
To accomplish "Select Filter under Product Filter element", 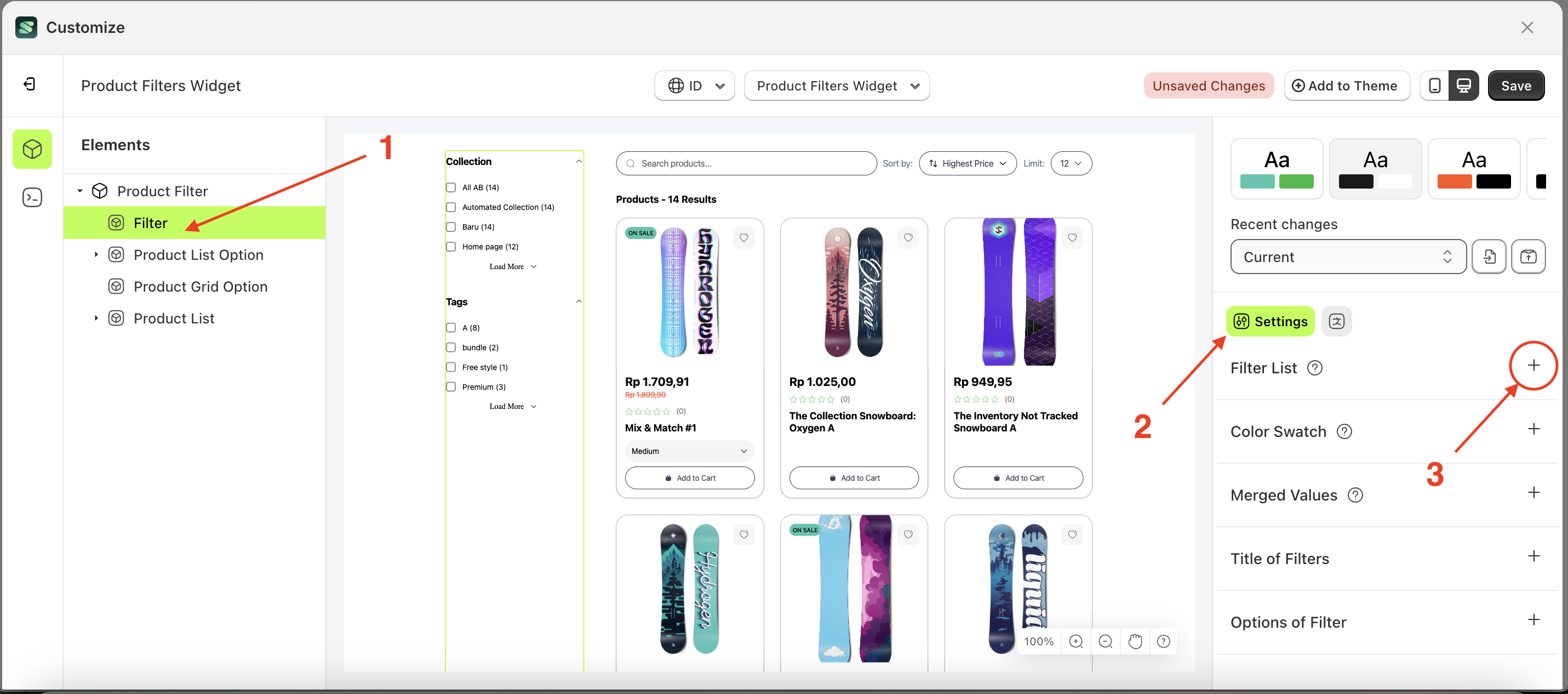I will click(150, 223).
